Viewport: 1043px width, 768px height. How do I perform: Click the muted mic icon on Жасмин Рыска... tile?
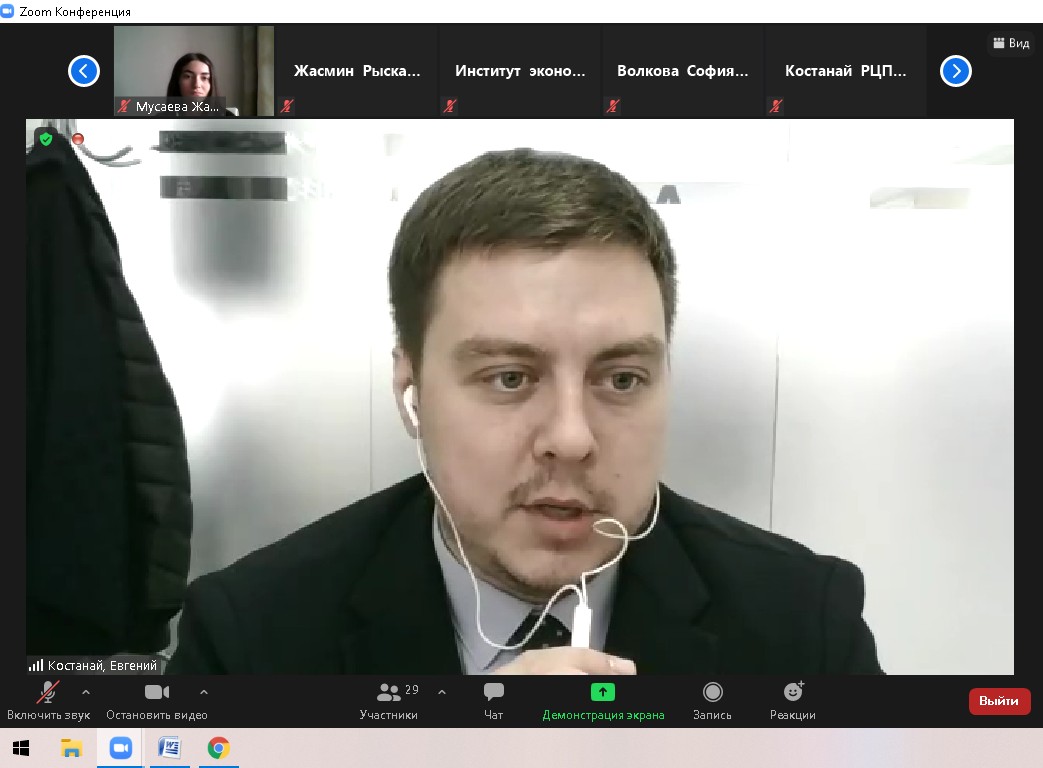pyautogui.click(x=287, y=106)
